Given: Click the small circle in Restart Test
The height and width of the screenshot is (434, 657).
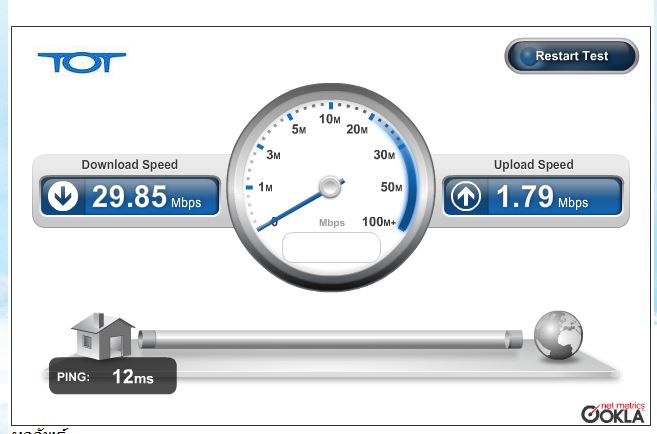Looking at the screenshot, I should pos(528,56).
